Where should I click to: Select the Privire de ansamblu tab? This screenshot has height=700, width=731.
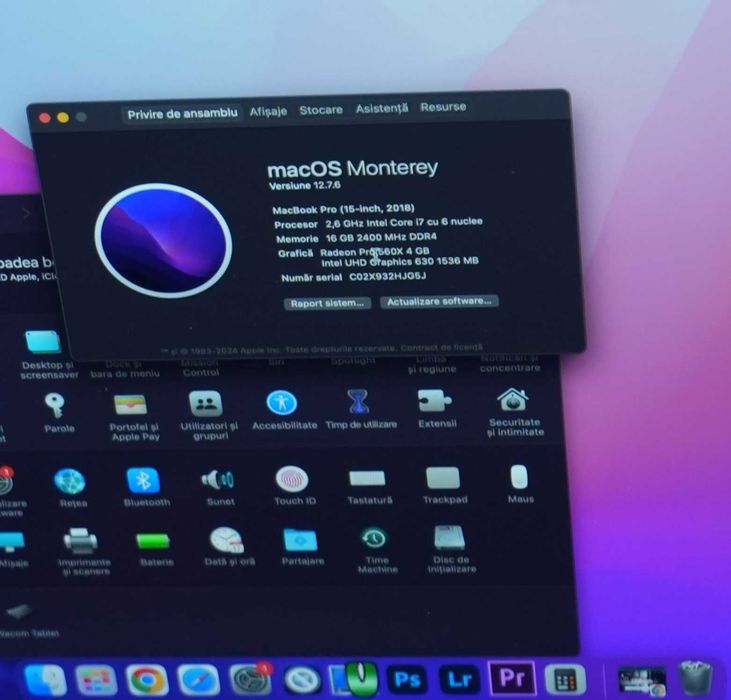click(x=182, y=114)
